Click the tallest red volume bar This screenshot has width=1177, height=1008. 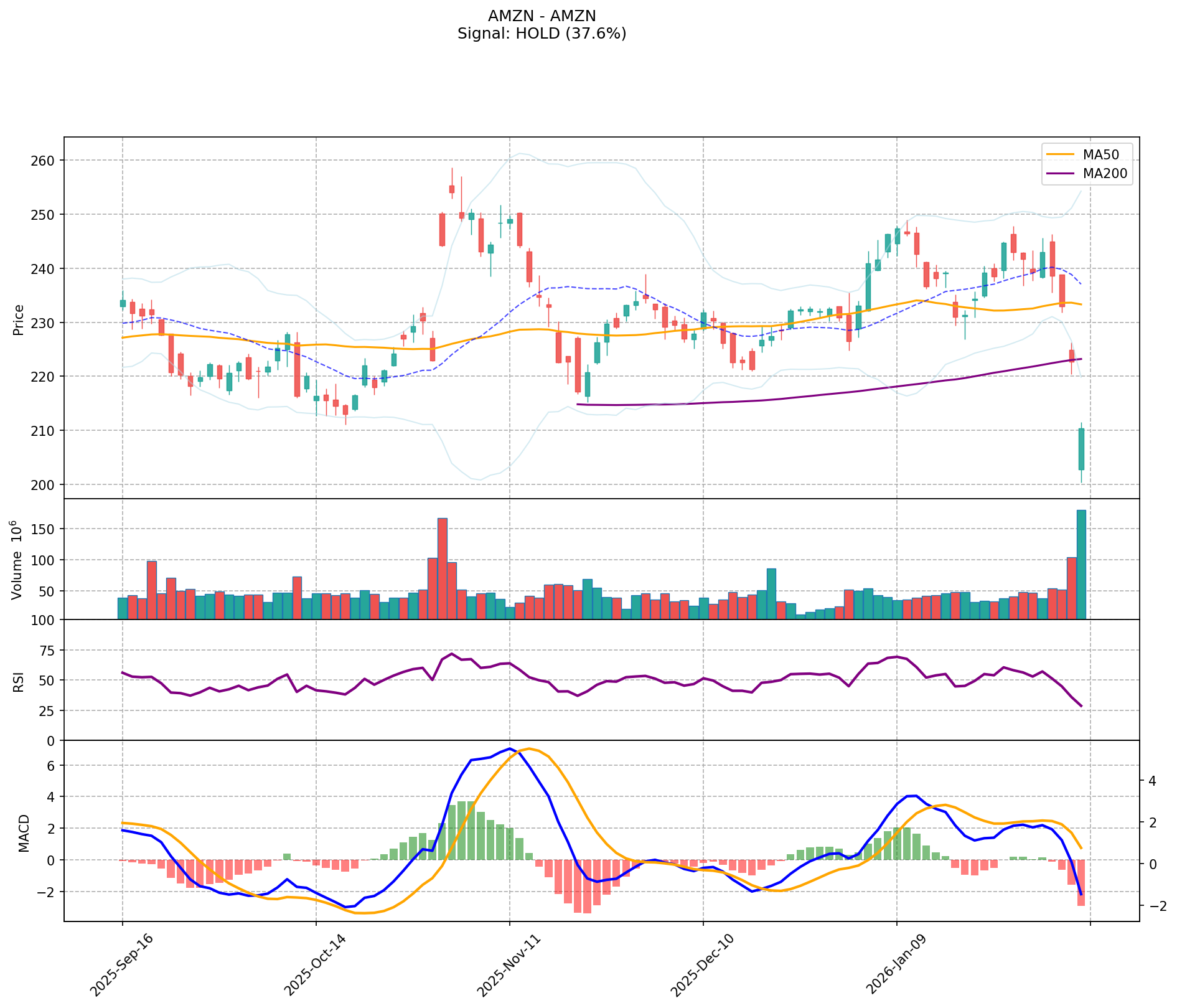click(x=442, y=568)
